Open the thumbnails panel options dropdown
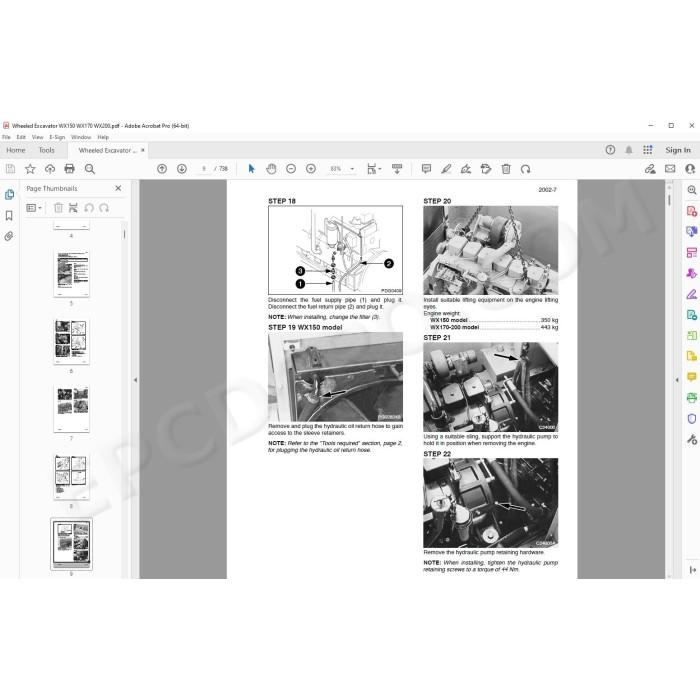The image size is (700, 700). point(33,208)
